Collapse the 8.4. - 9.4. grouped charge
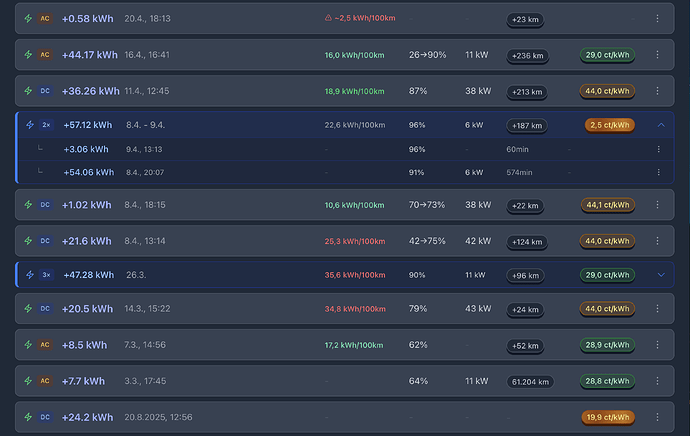 (661, 125)
